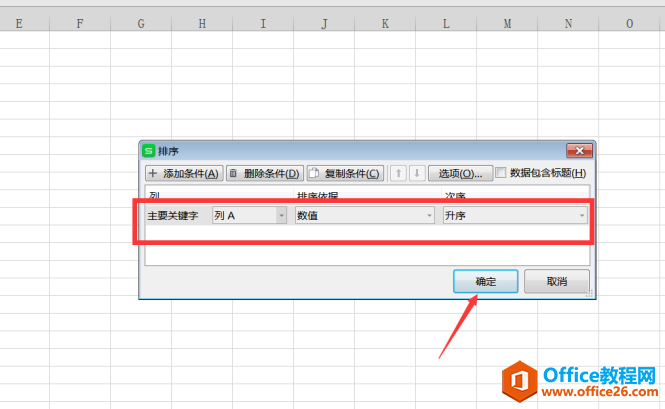Cancel with the 取消 button
665x409 pixels.
coord(557,281)
